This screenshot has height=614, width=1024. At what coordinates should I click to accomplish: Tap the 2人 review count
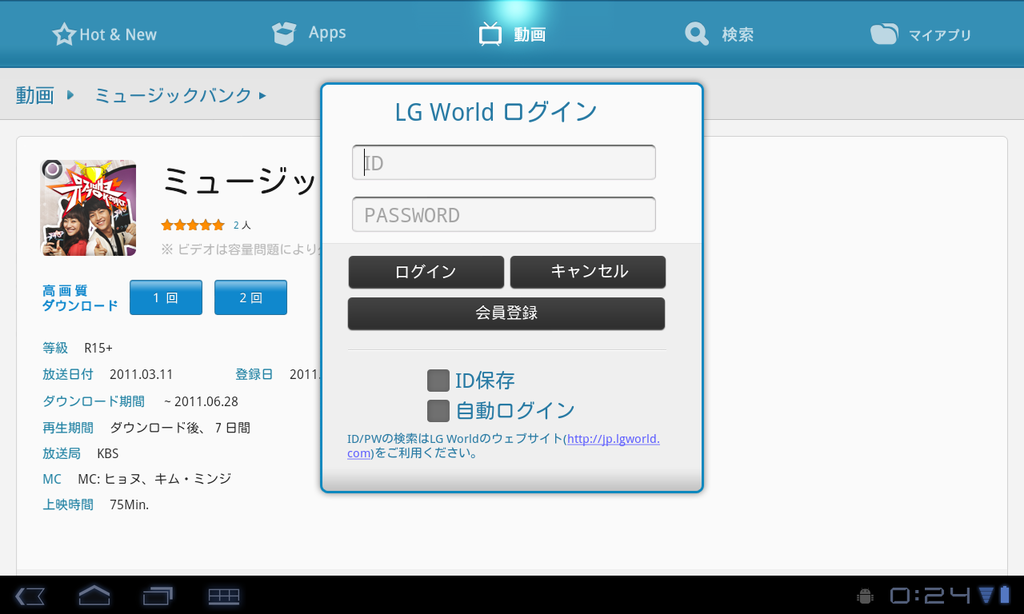242,225
